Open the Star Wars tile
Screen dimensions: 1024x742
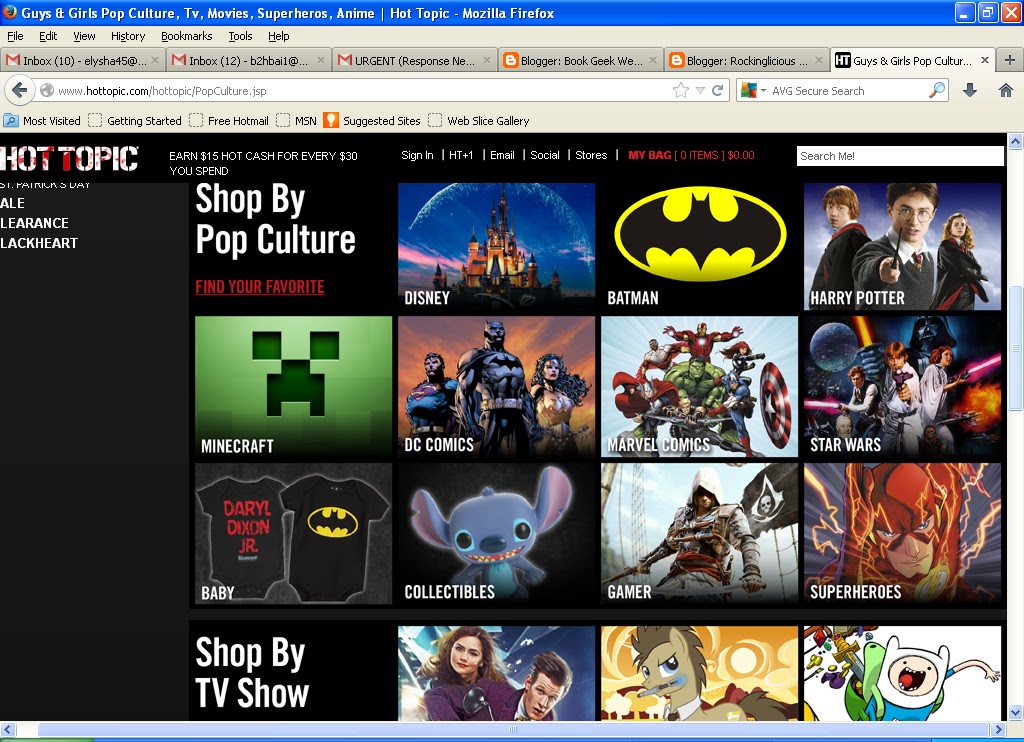(903, 387)
